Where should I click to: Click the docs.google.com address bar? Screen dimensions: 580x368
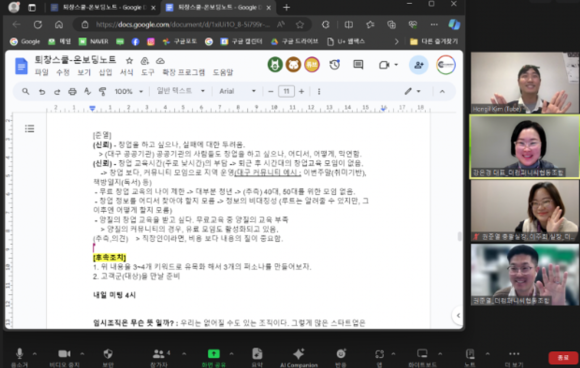(x=183, y=25)
